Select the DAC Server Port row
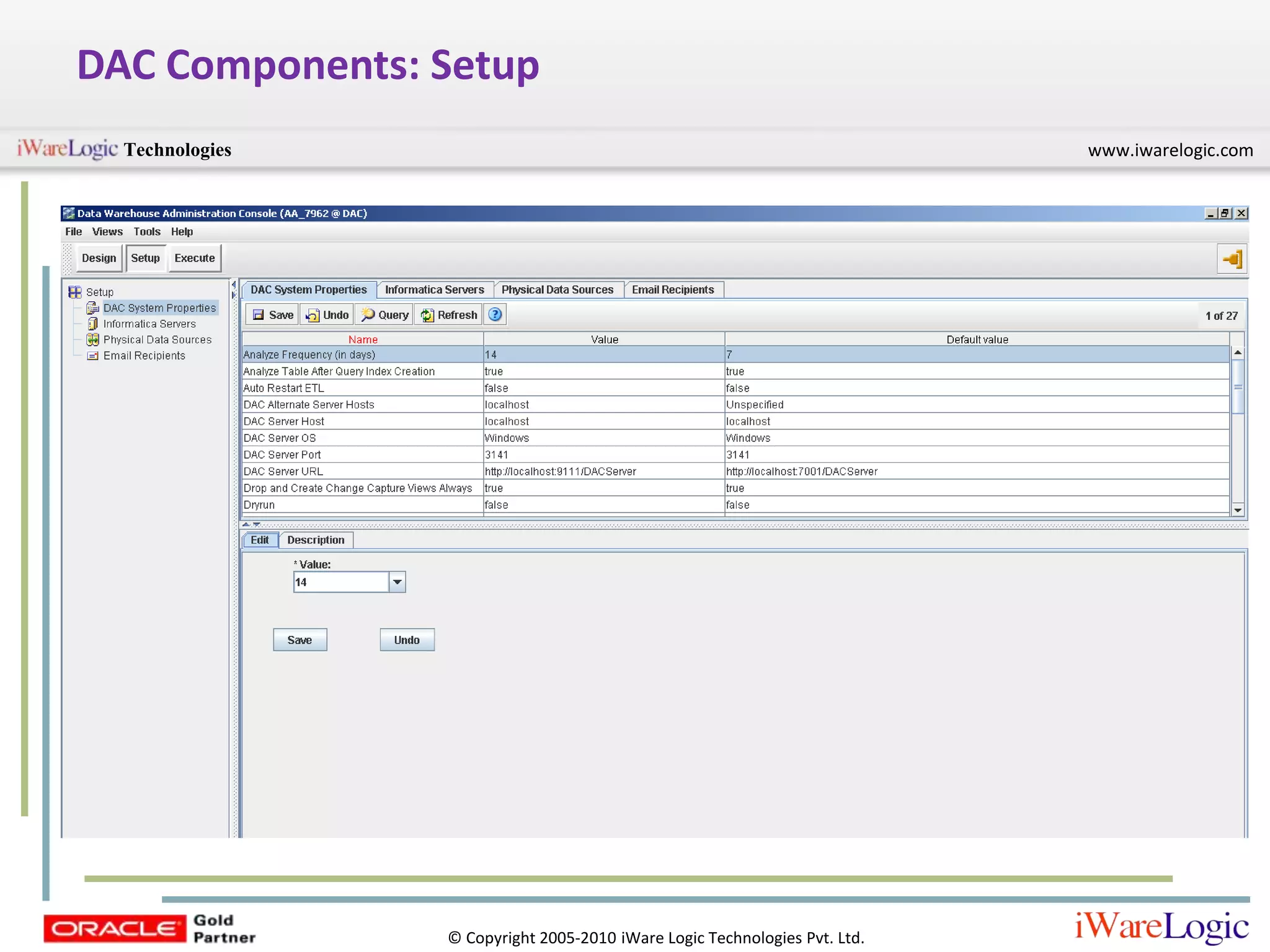 735,455
